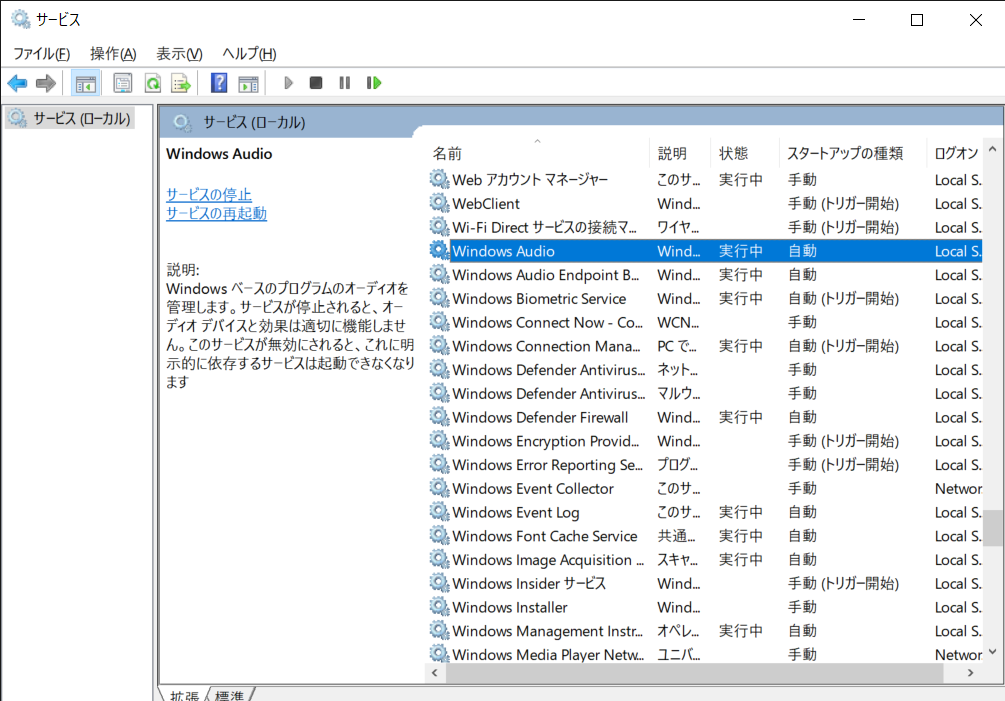1005x701 pixels.
Task: Click the vertical scrollbar thumb
Action: pos(993,528)
